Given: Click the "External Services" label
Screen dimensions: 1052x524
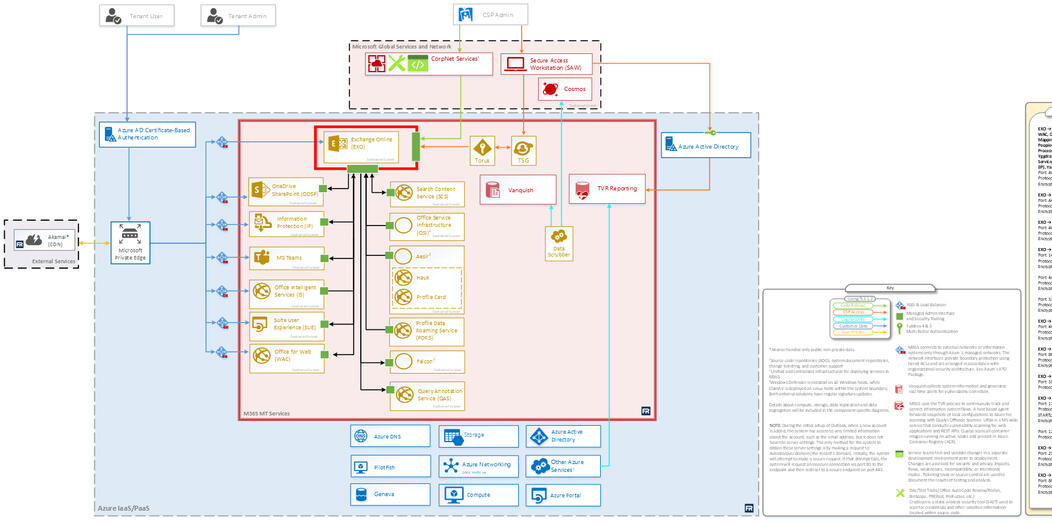Looking at the screenshot, I should pyautogui.click(x=54, y=261).
